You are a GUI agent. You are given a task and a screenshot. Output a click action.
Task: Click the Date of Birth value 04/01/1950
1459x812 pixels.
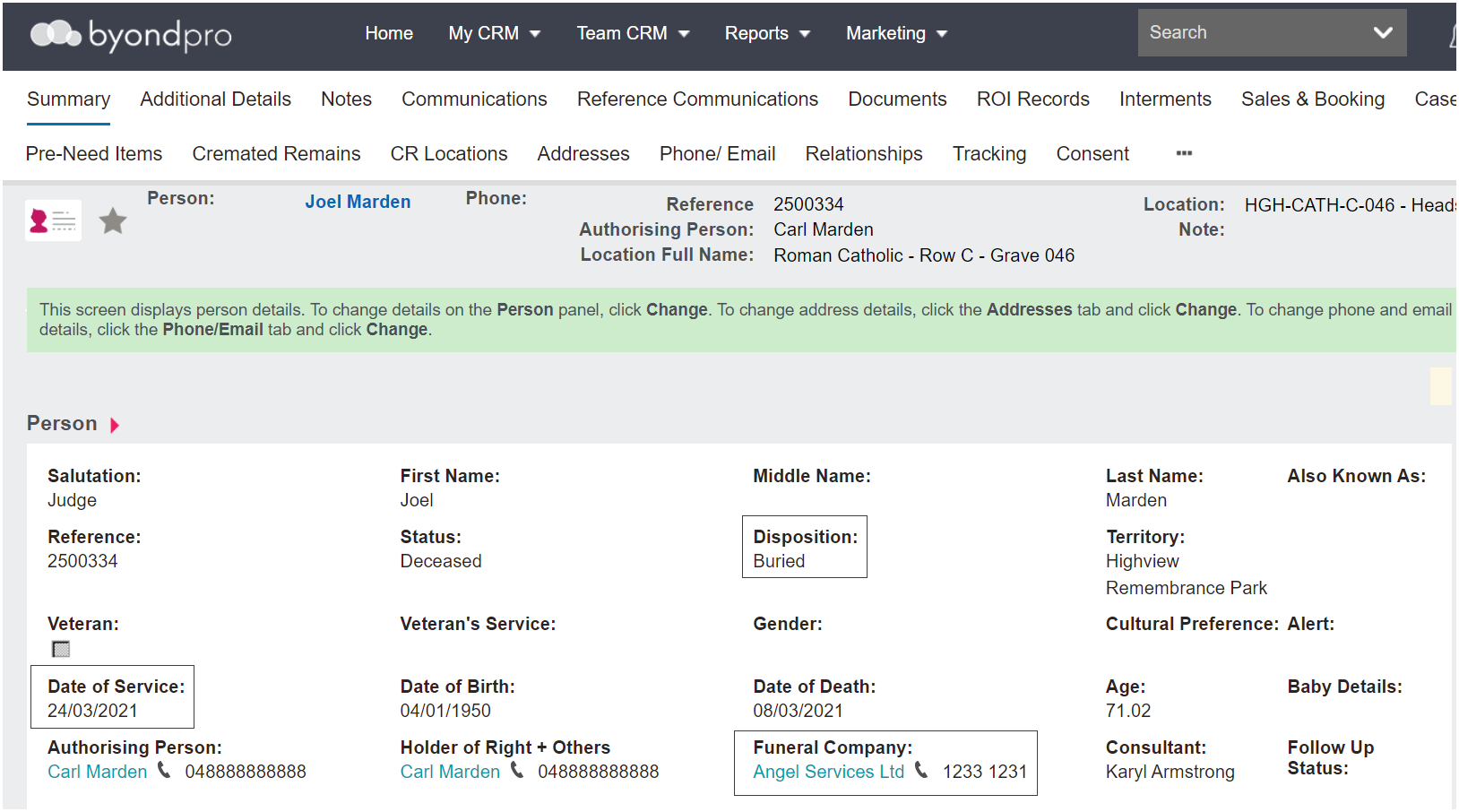click(445, 711)
